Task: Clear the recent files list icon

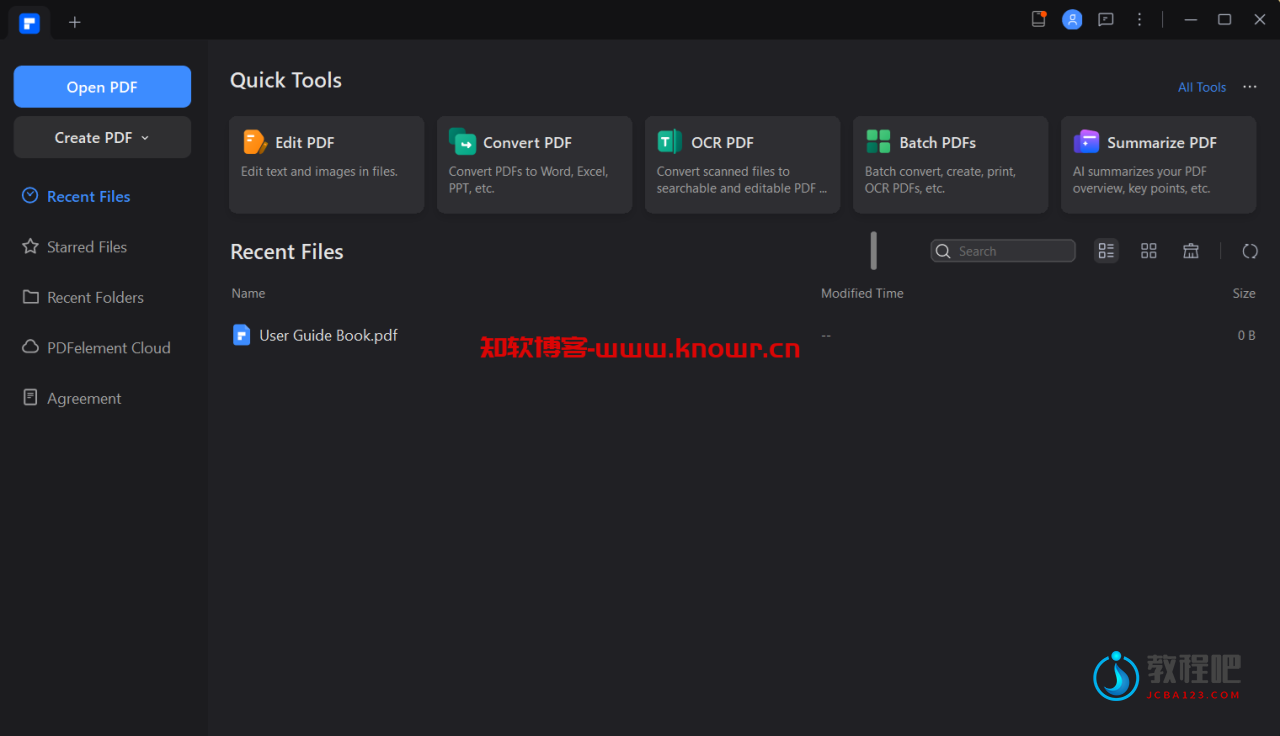Action: pyautogui.click(x=1191, y=251)
